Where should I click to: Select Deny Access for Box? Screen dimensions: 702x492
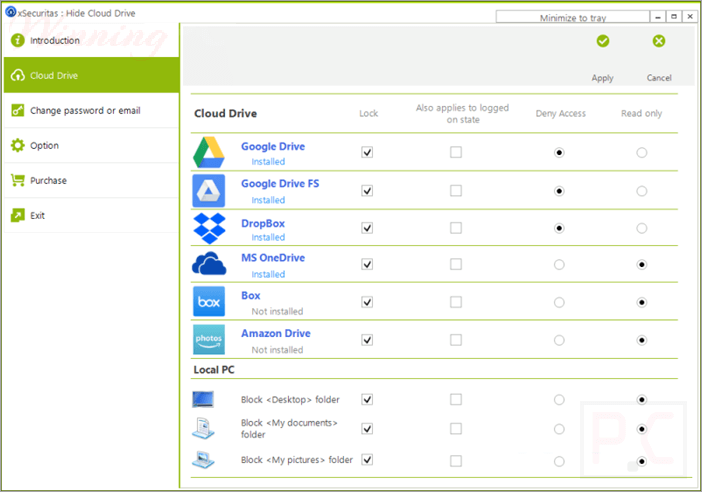pos(559,303)
